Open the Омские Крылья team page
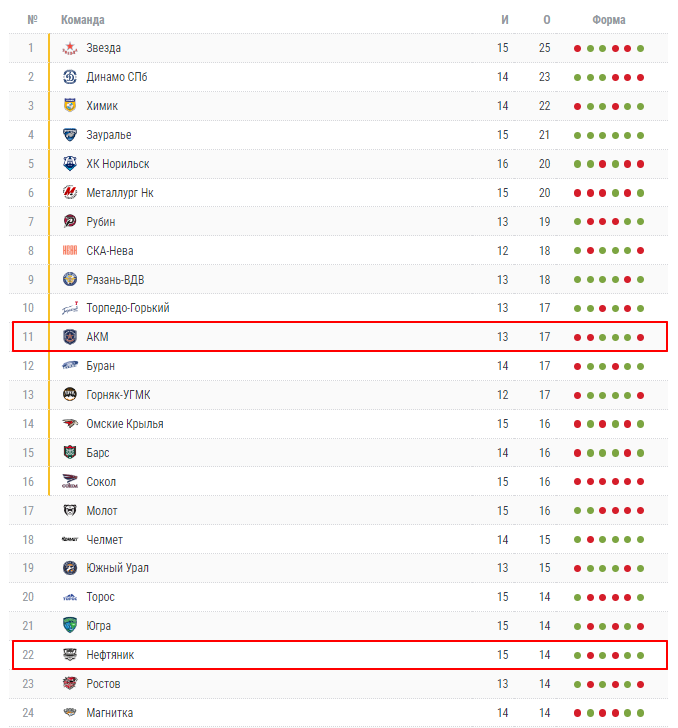678x728 pixels. 125,424
